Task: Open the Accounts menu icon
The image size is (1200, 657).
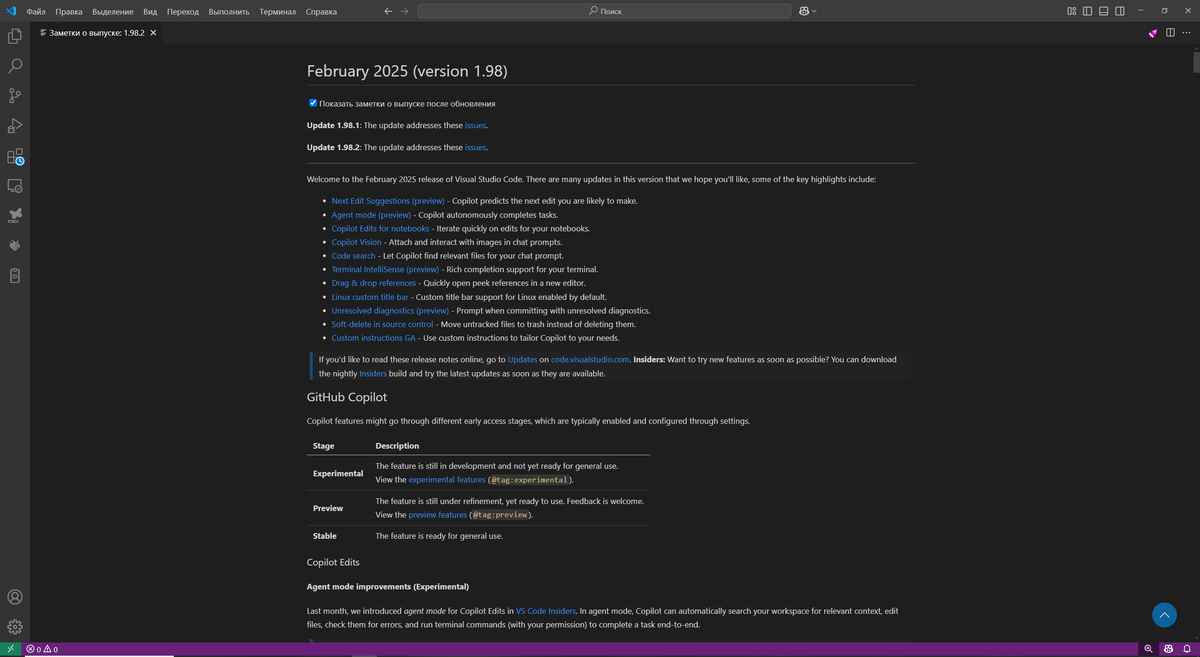Action: [15, 597]
